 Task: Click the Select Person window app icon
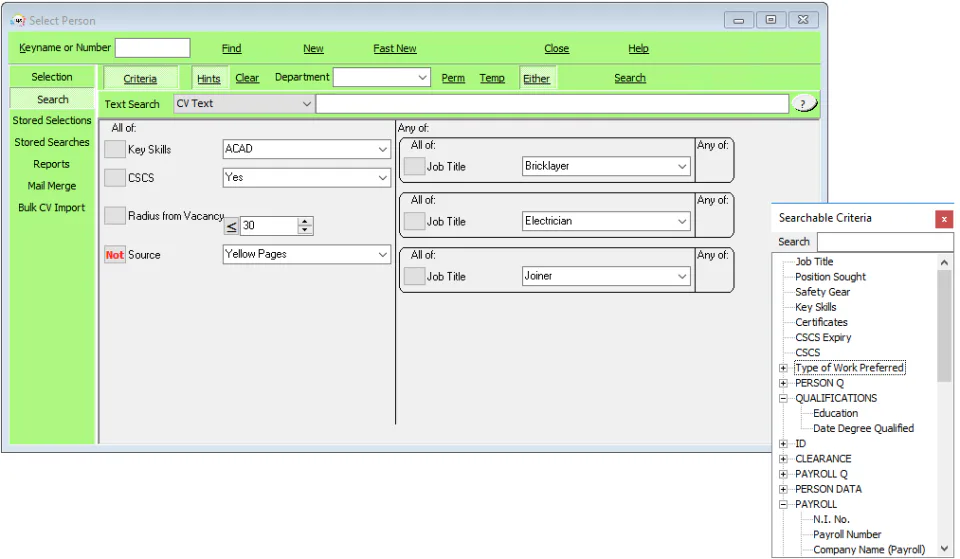18,20
